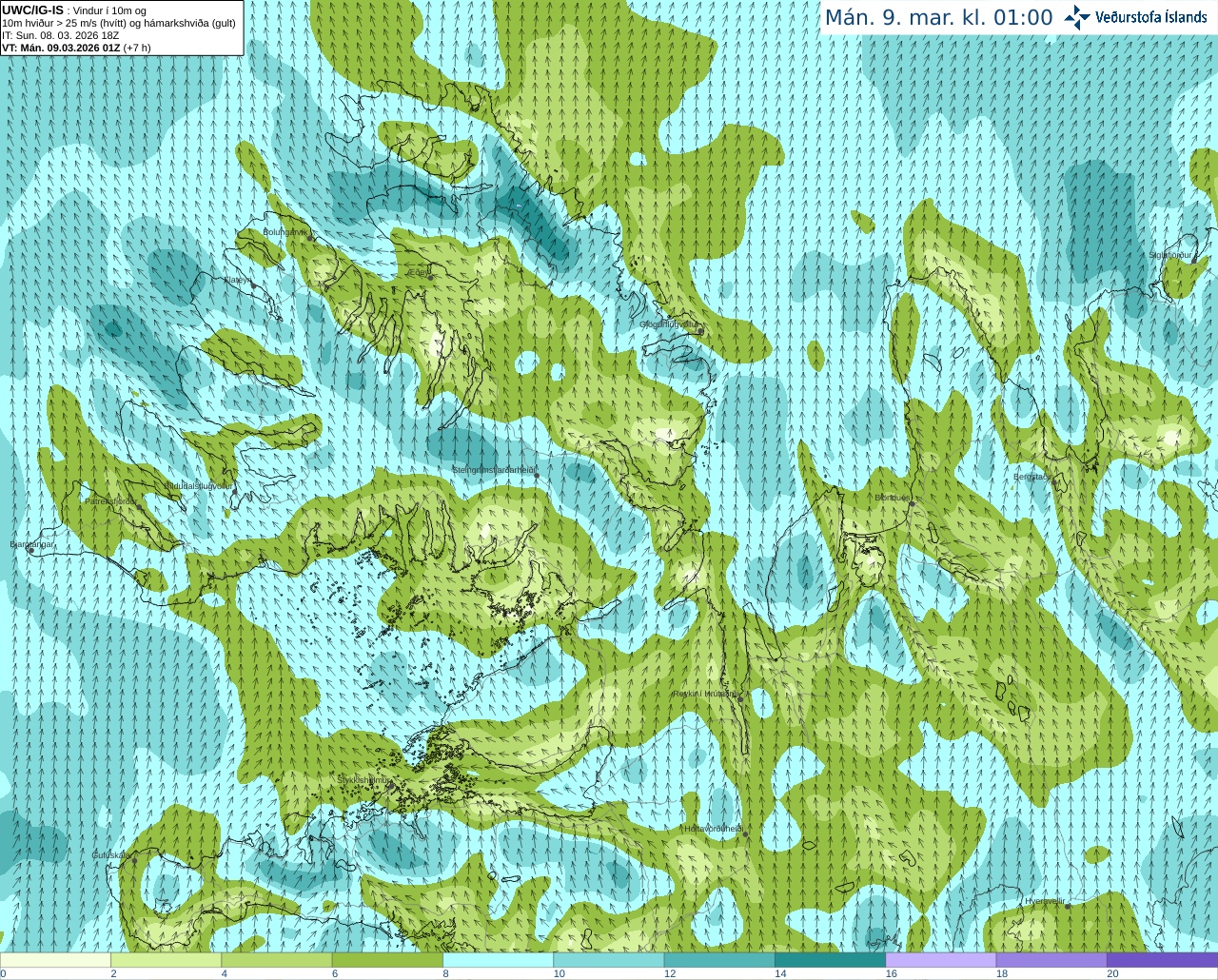Click the Siglufjörður station label
Viewport: 1218px width, 980px height.
1171,255
